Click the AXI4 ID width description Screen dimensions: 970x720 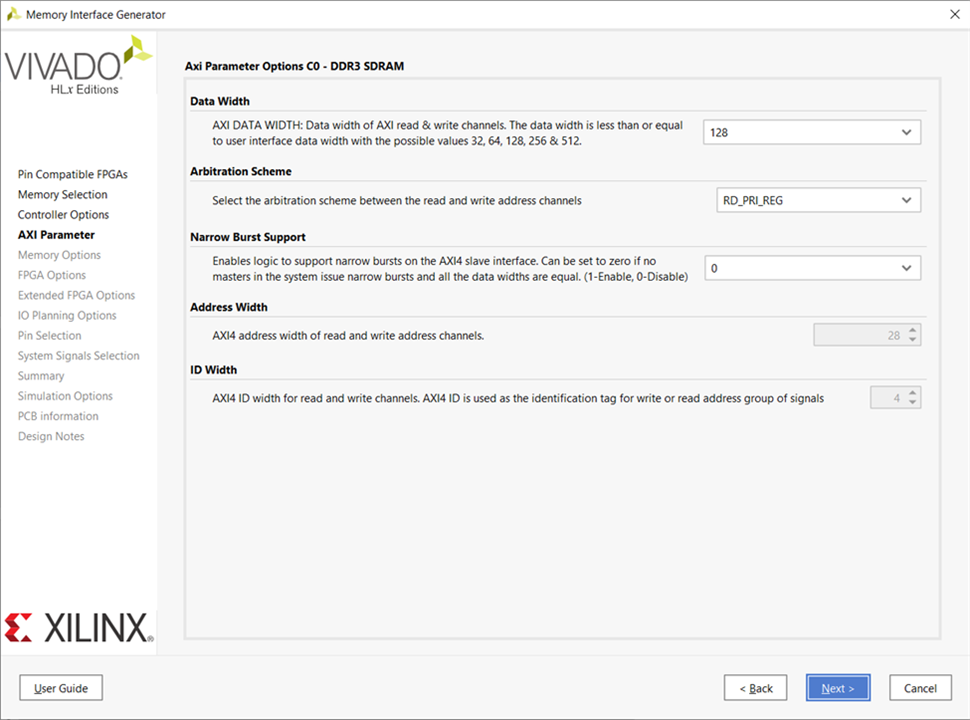(518, 398)
